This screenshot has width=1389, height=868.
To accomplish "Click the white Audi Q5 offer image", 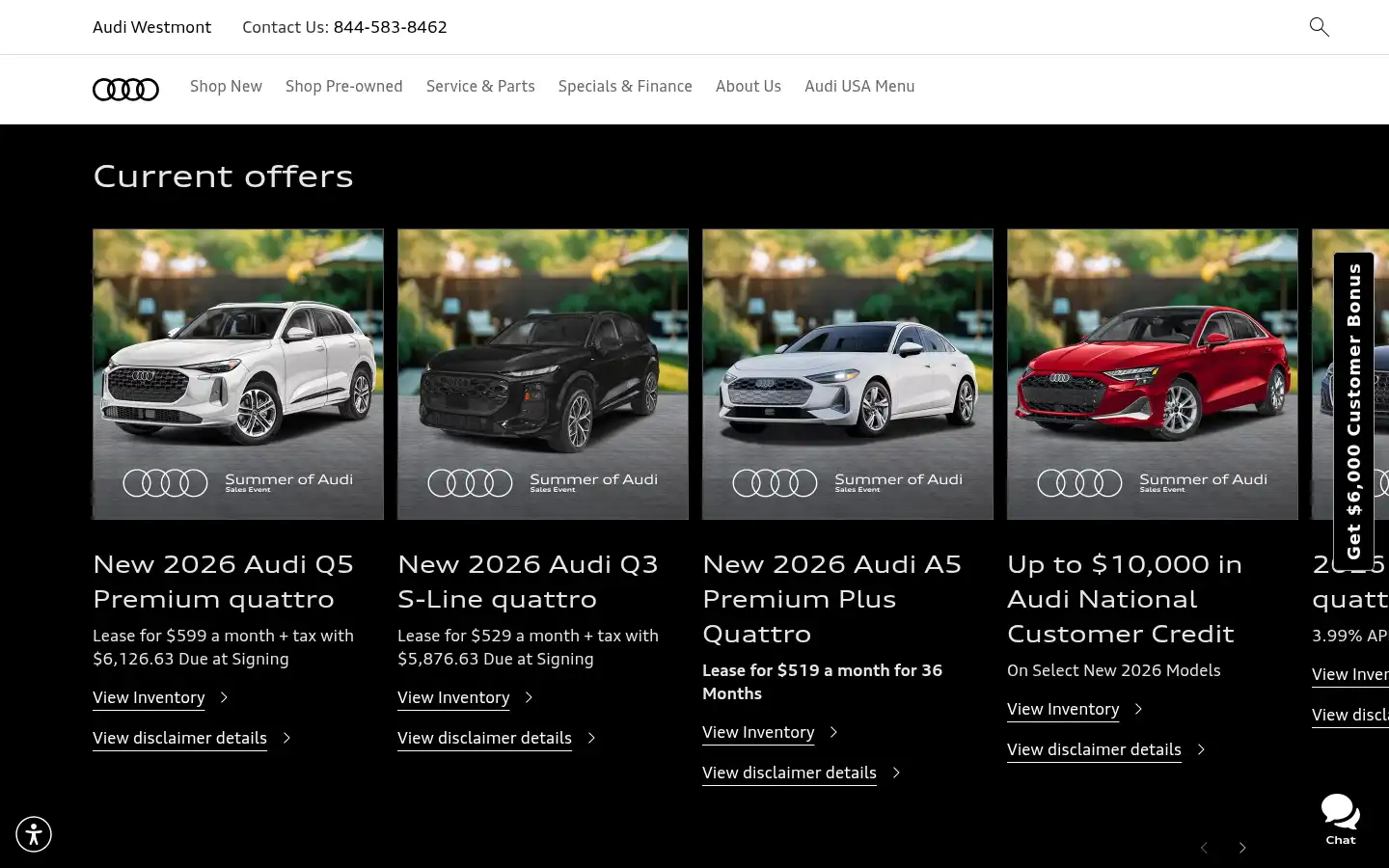I will tap(238, 374).
